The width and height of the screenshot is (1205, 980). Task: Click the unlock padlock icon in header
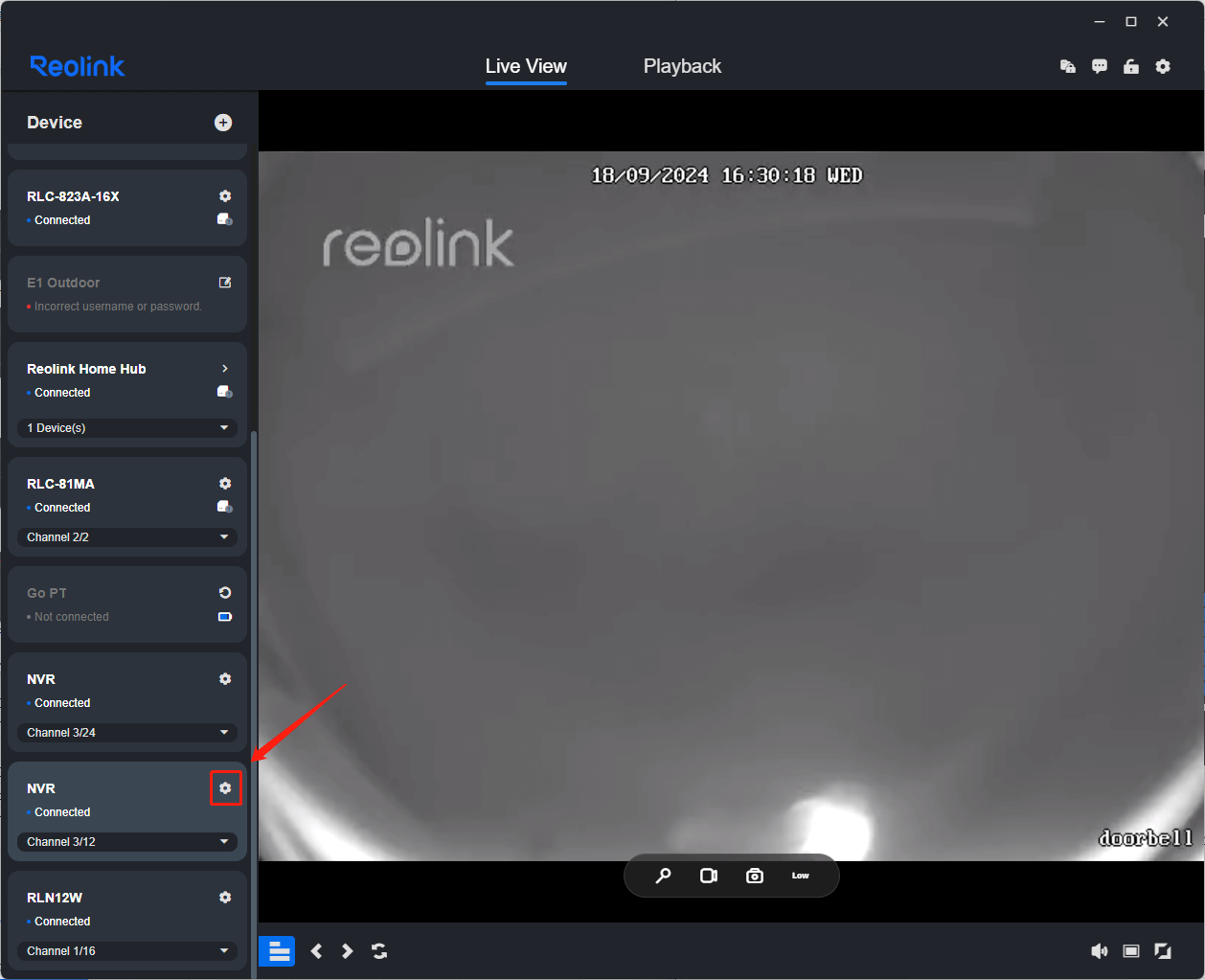1131,67
